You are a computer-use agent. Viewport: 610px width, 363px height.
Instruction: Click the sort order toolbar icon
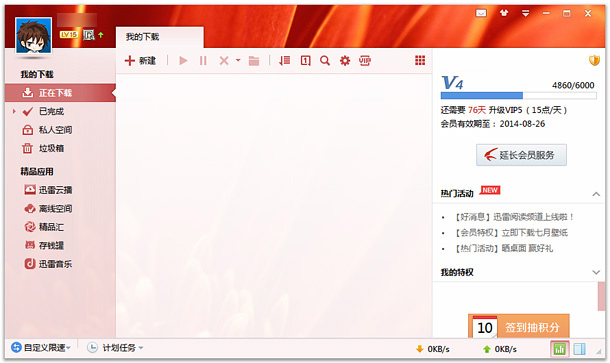tap(284, 61)
